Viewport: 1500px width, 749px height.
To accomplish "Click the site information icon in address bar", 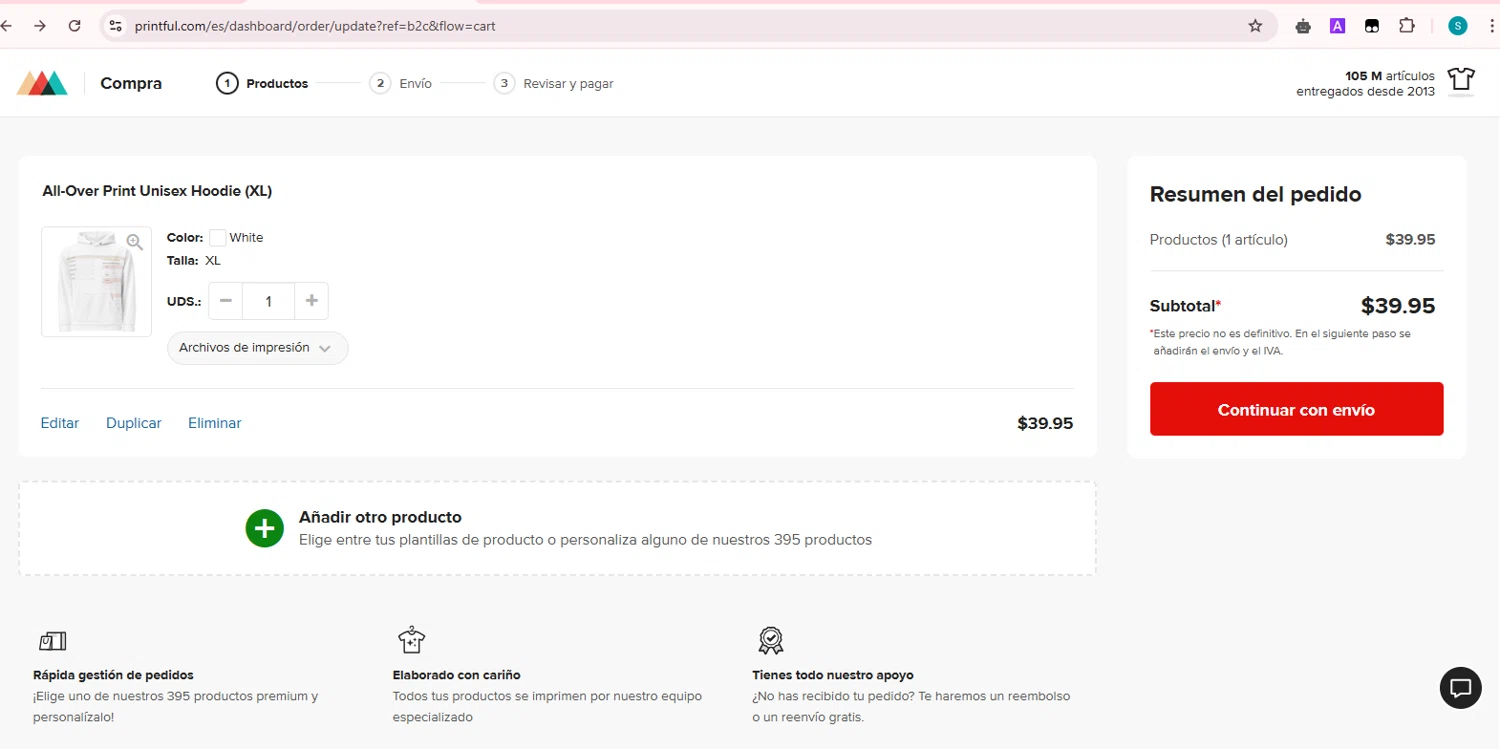I will (116, 26).
